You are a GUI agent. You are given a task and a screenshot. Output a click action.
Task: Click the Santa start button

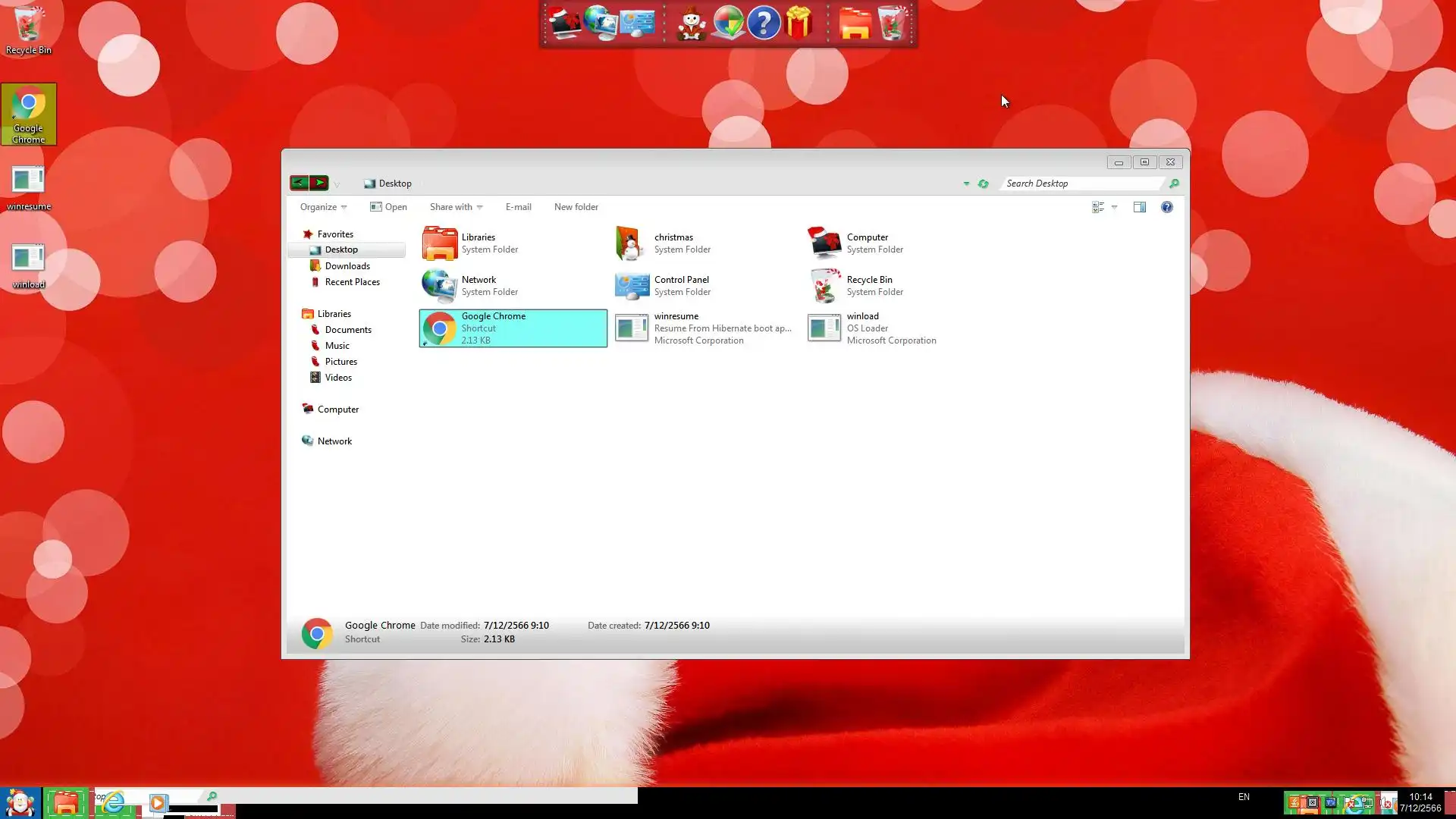point(20,802)
